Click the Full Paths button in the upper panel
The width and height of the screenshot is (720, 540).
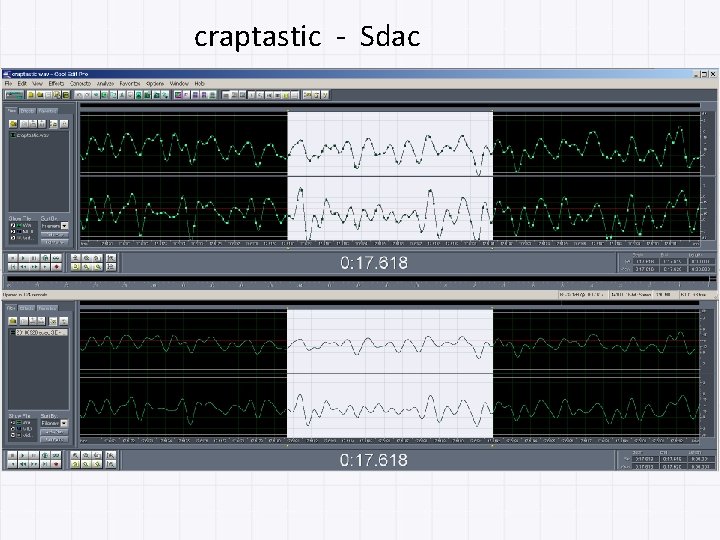(x=54, y=242)
